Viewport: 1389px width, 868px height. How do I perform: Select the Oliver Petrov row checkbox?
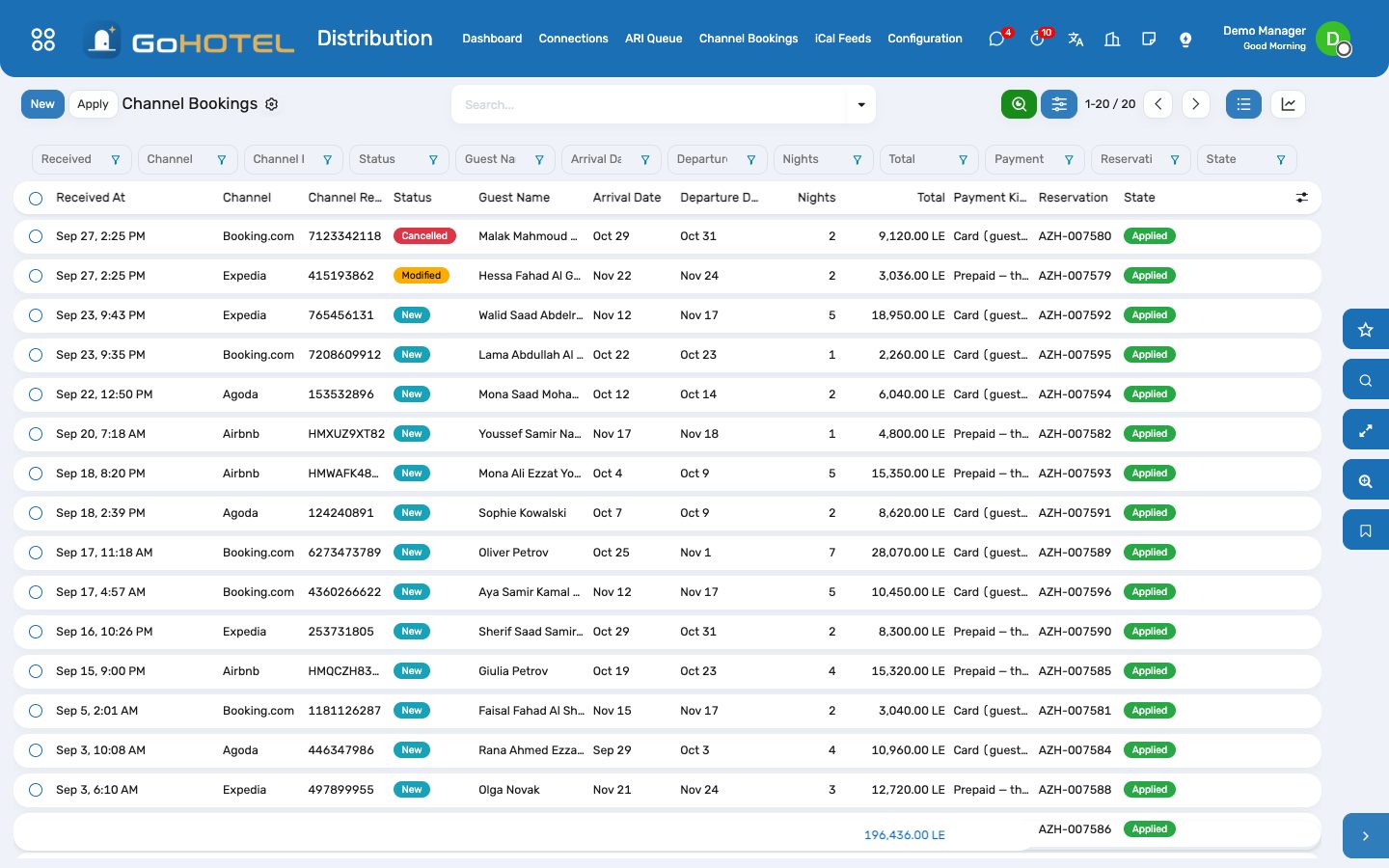[36, 553]
